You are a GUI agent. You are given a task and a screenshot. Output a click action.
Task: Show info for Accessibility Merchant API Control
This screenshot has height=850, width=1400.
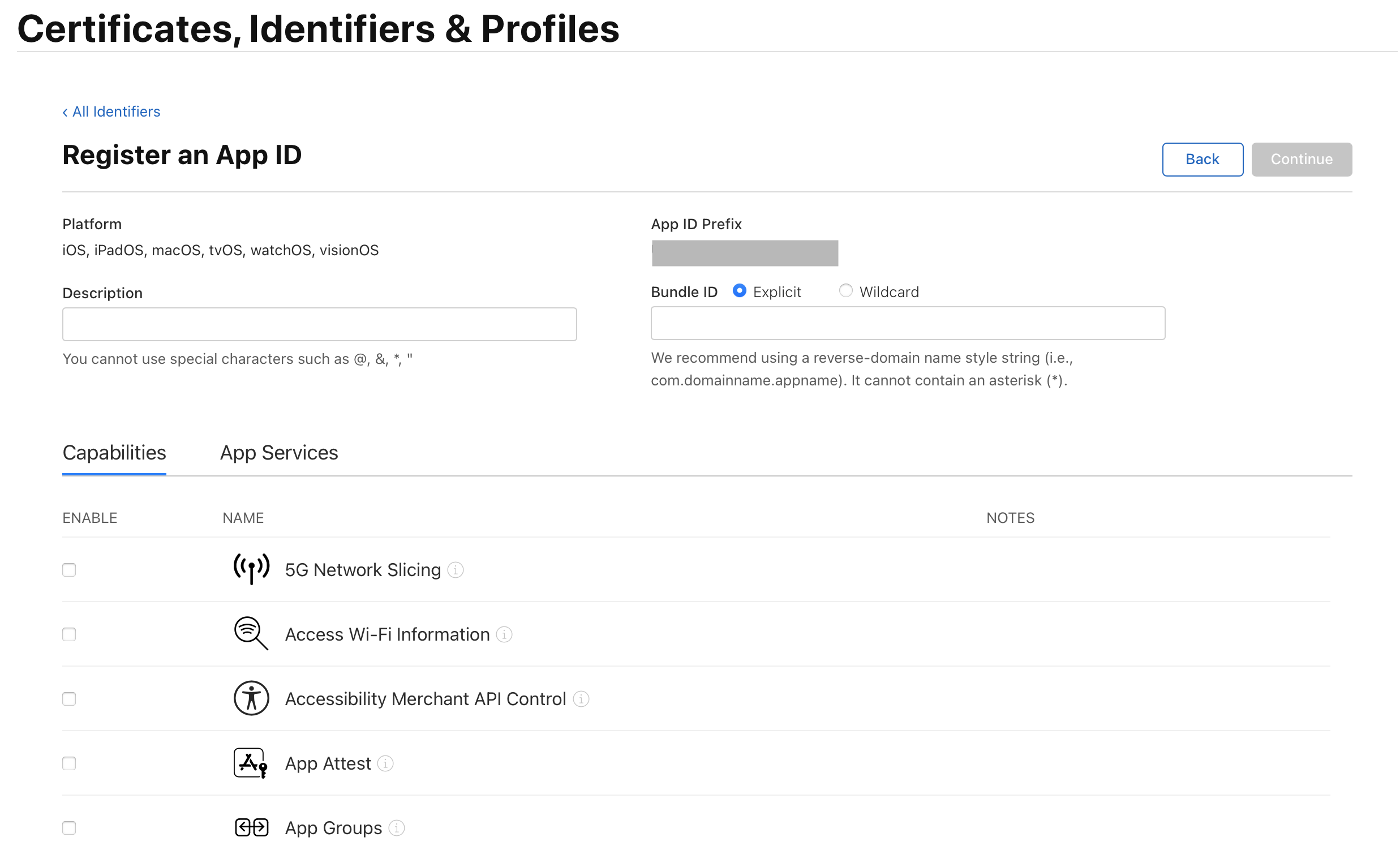[581, 698]
